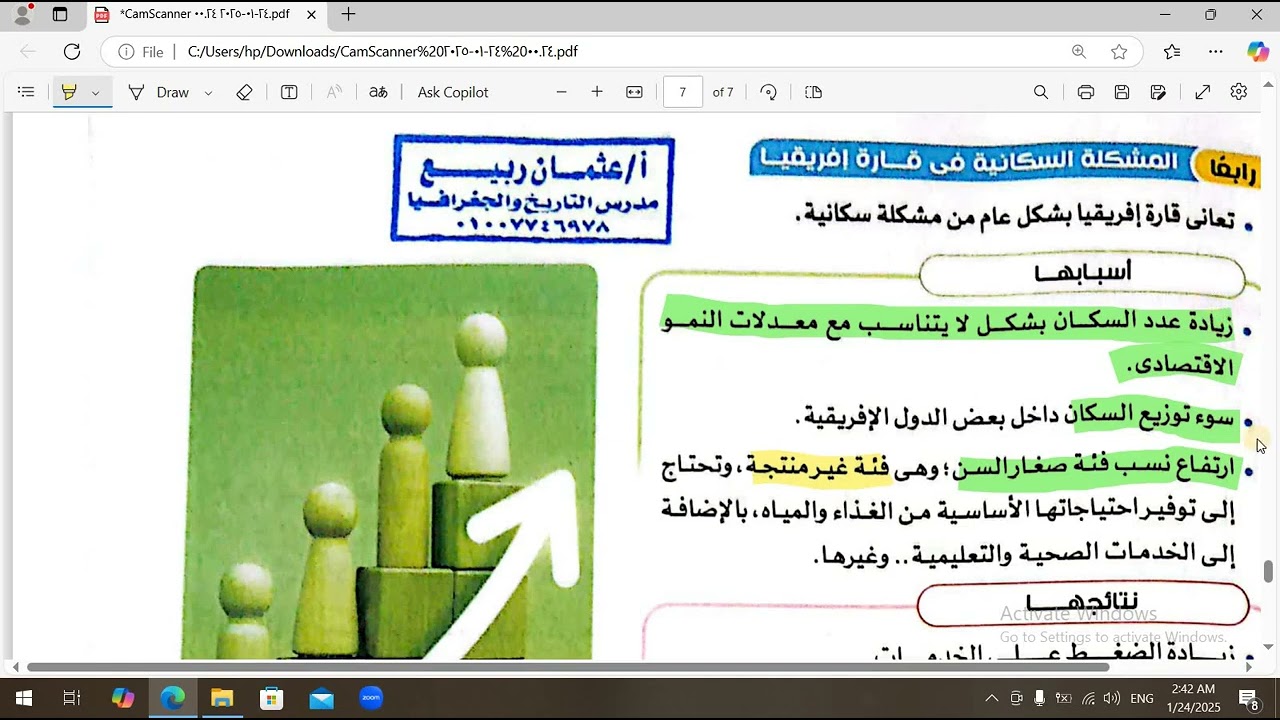Rotate the PDF page
1280x720 pixels.
click(x=768, y=92)
